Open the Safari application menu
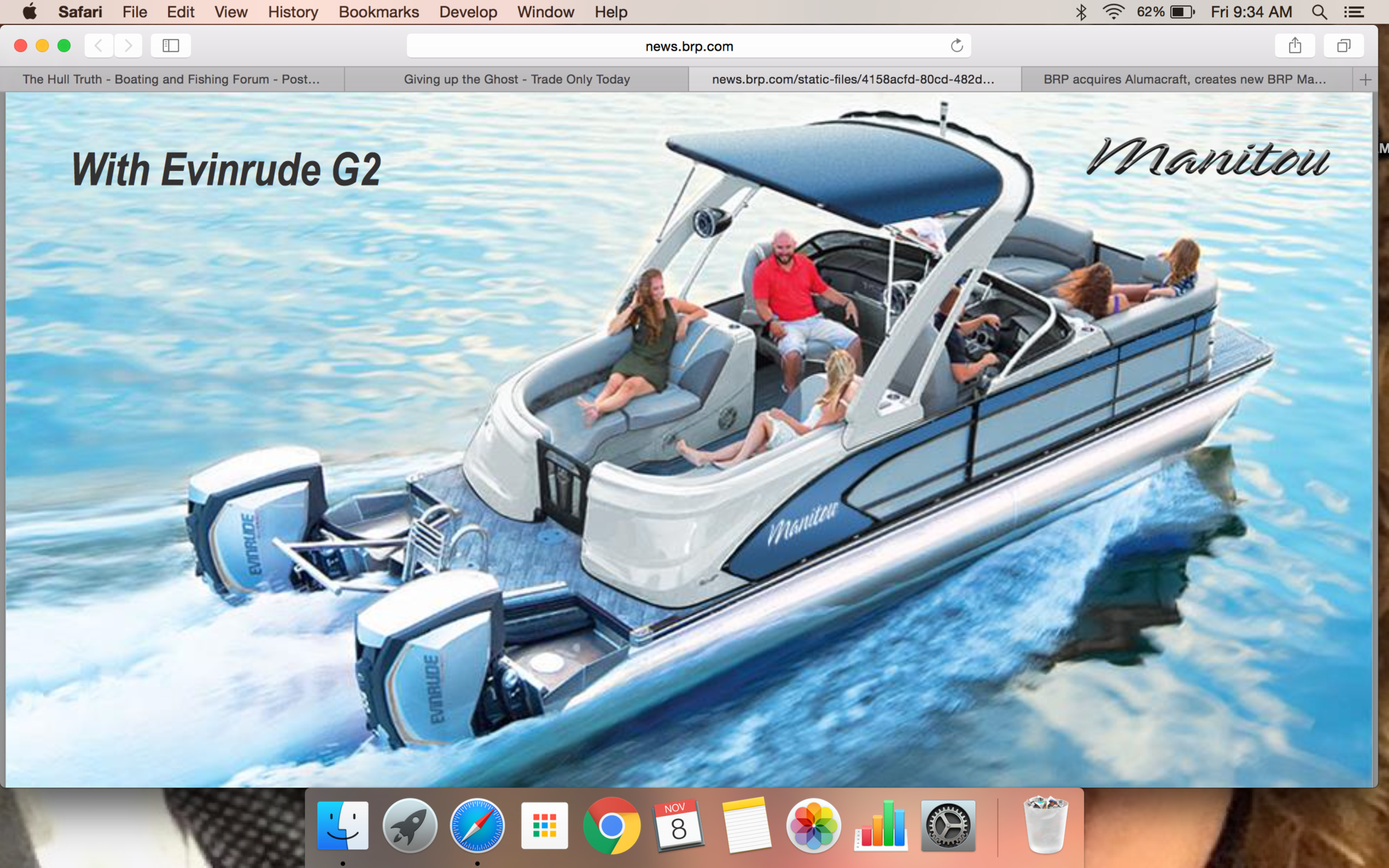The image size is (1389, 868). (x=80, y=12)
